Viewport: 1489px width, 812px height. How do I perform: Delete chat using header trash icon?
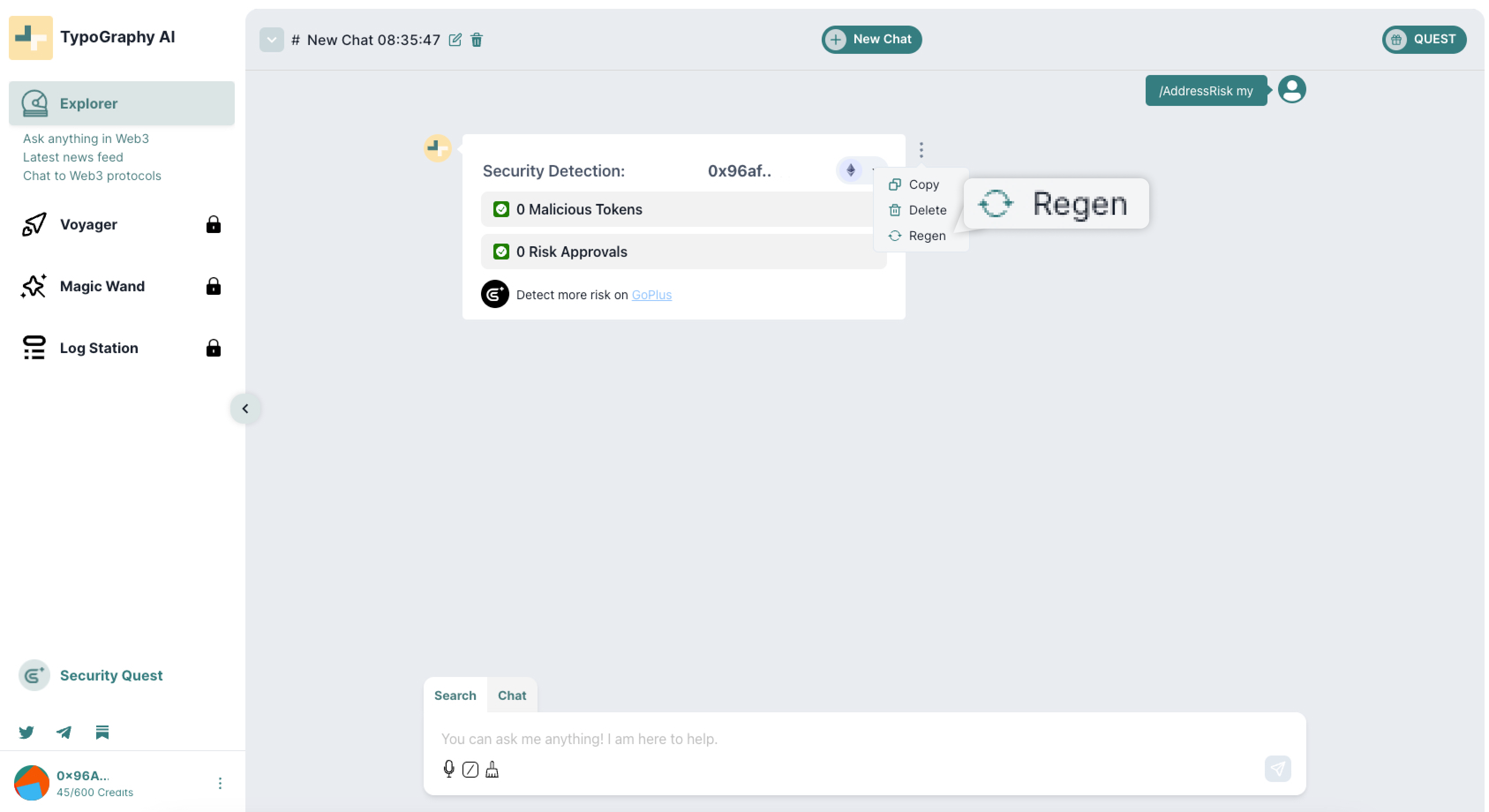(x=476, y=40)
